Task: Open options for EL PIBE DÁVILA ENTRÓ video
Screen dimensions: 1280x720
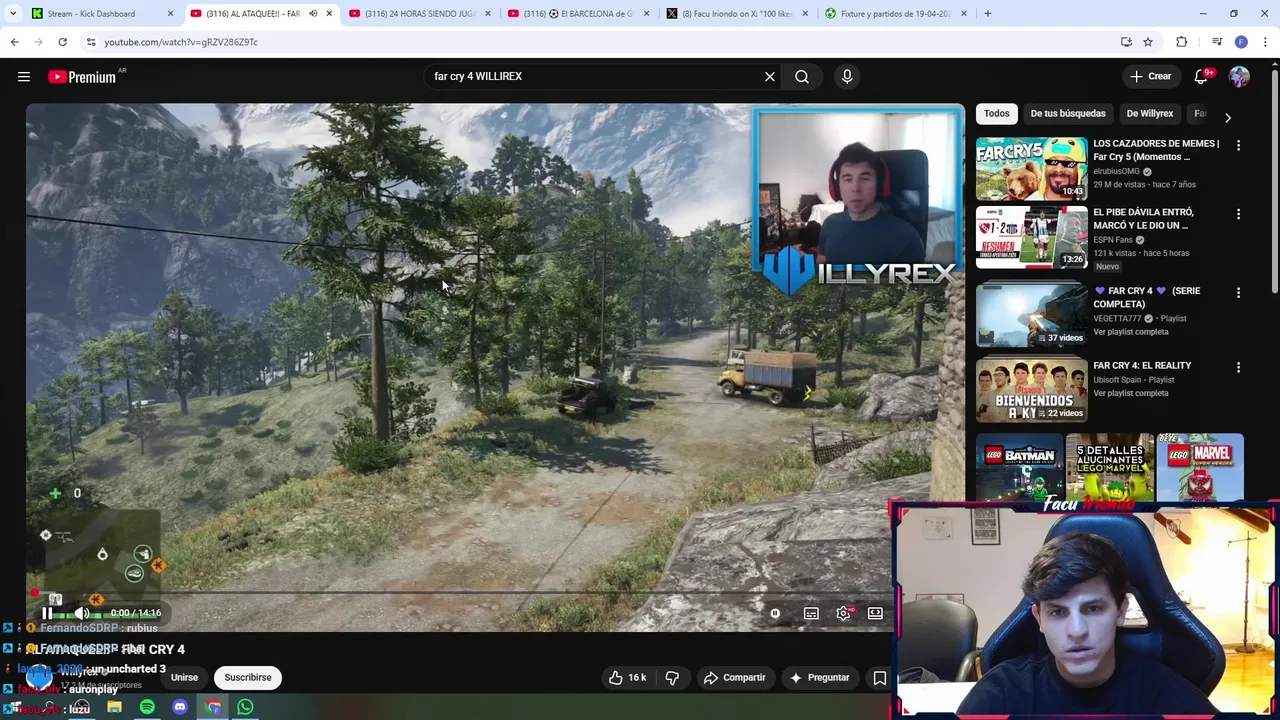Action: [1238, 214]
